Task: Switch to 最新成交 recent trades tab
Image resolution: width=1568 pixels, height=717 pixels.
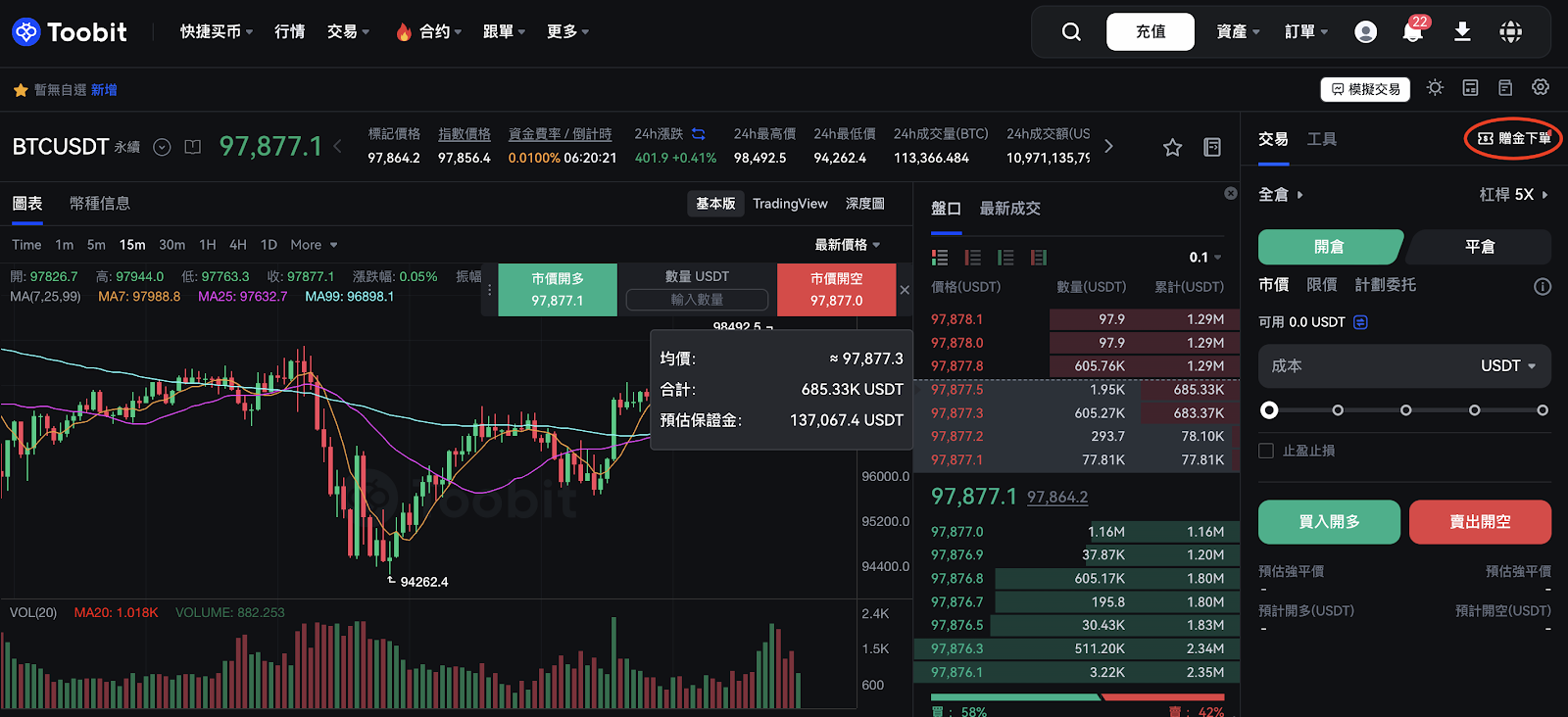Action: click(x=1010, y=209)
